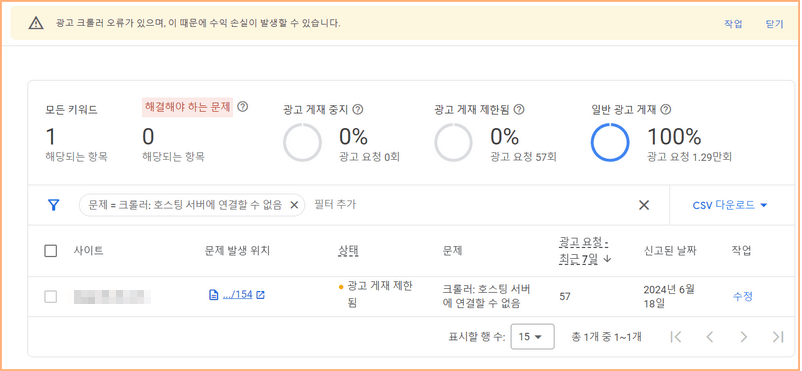Click the 총 1개 중 1~1개 text
Image resolution: width=802 pixels, height=371 pixels.
(x=606, y=337)
